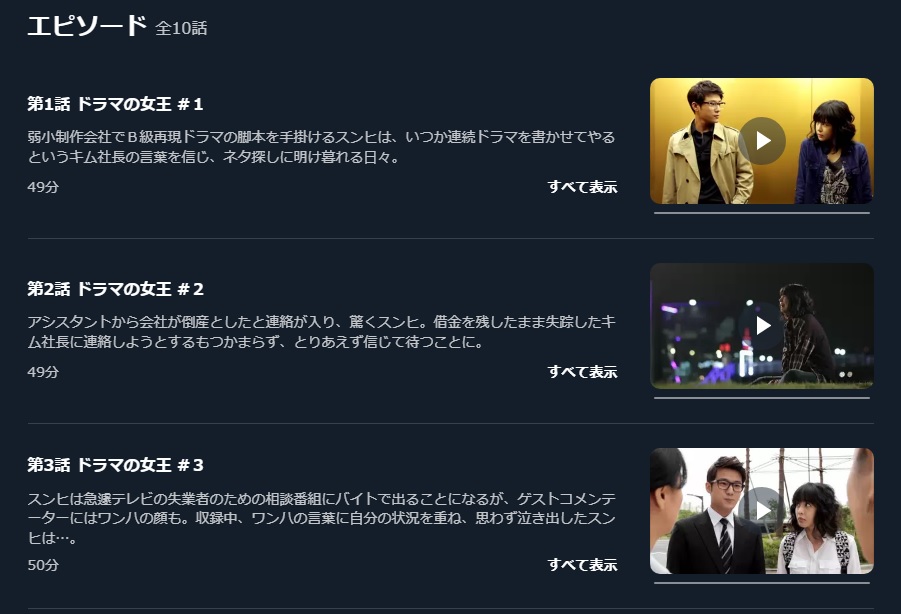Click the episode 1 description starting 弱小制作会社

321,147
